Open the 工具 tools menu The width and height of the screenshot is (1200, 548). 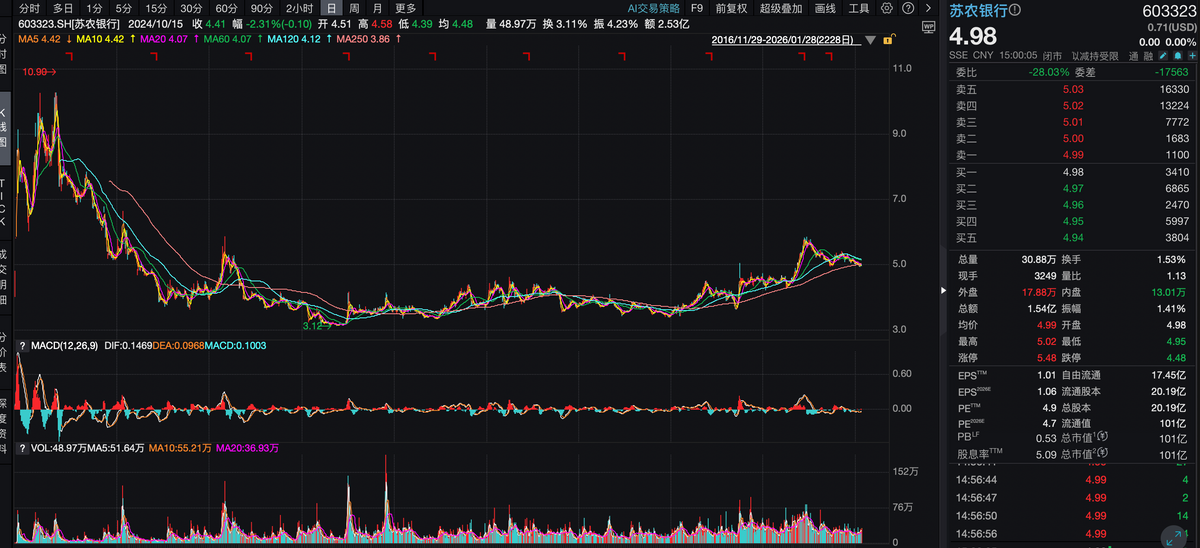(858, 8)
